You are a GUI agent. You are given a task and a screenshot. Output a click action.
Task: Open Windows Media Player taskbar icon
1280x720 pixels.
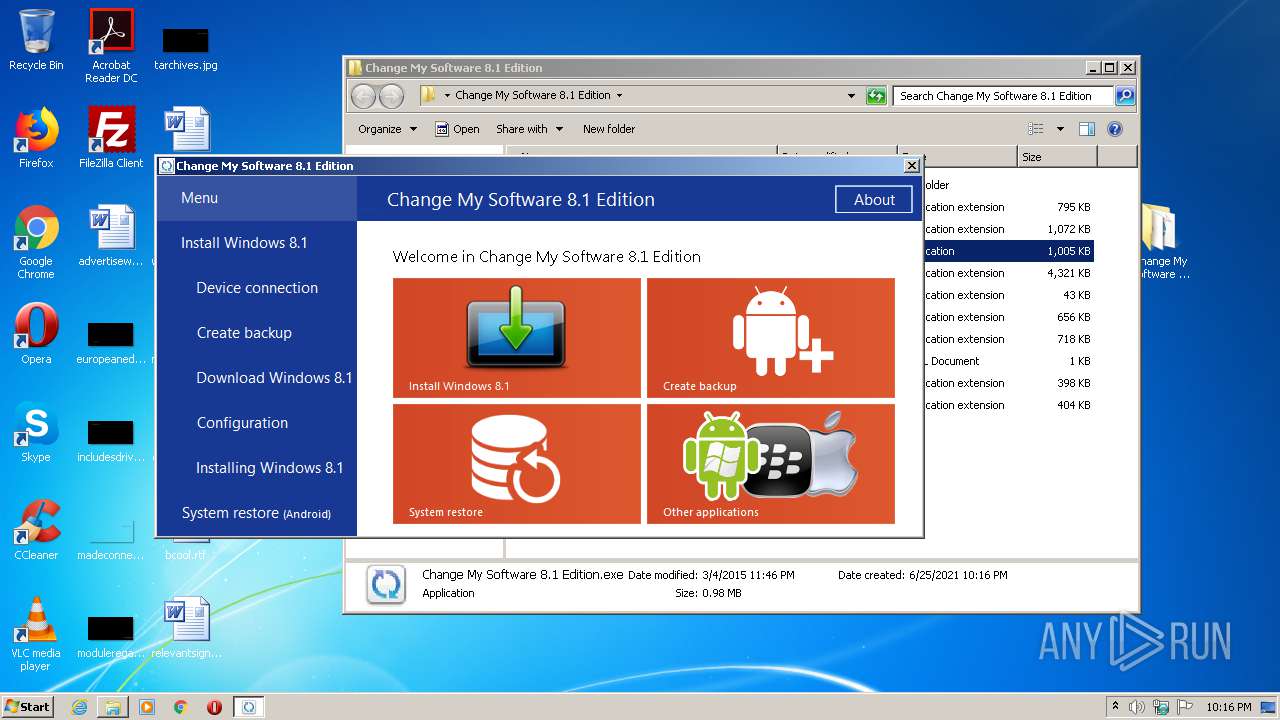147,707
